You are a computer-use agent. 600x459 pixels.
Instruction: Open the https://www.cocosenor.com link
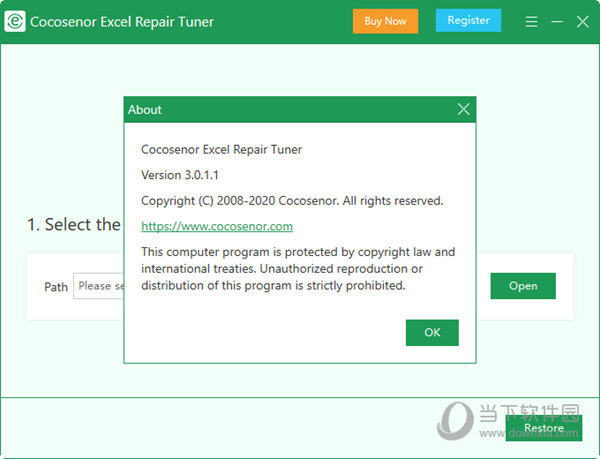tap(217, 226)
